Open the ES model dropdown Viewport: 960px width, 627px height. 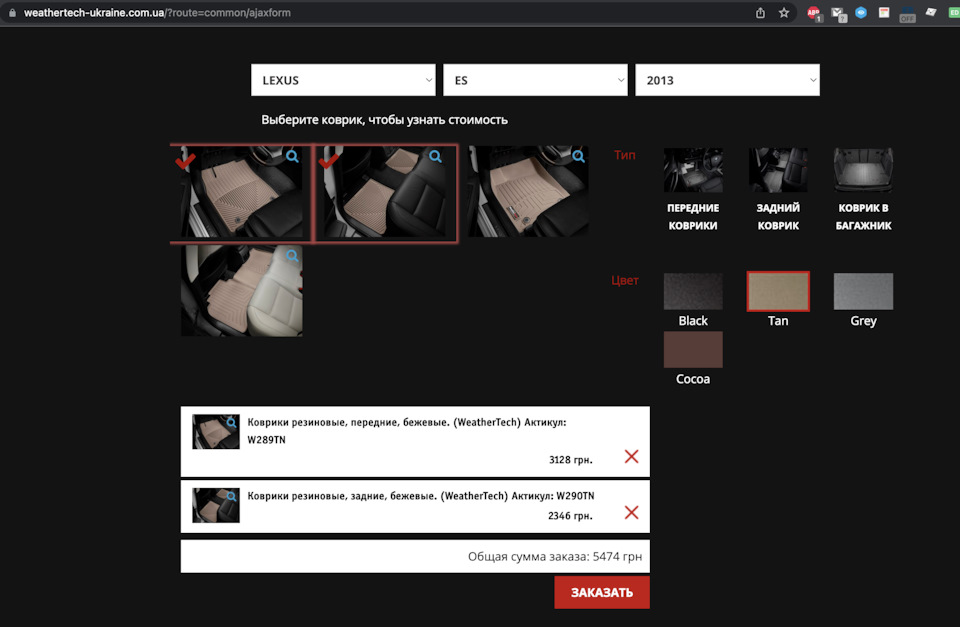pyautogui.click(x=535, y=80)
